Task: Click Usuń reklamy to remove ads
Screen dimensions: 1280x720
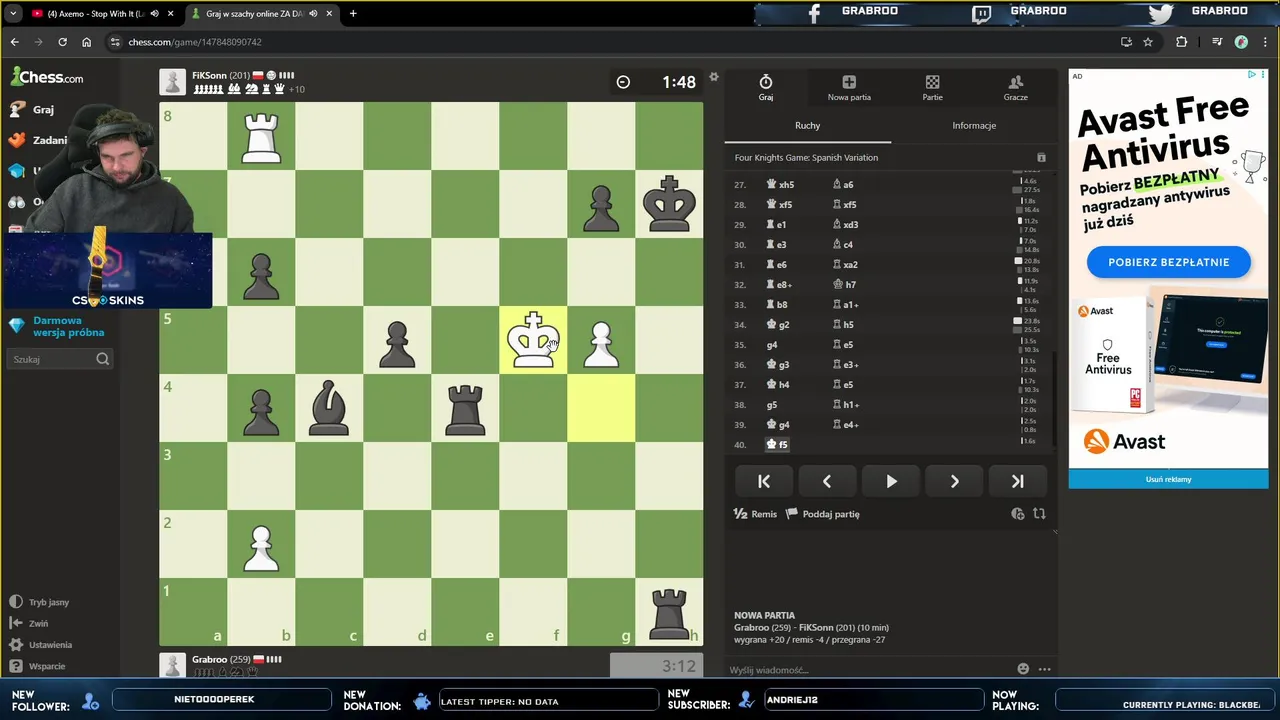Action: (x=1168, y=479)
